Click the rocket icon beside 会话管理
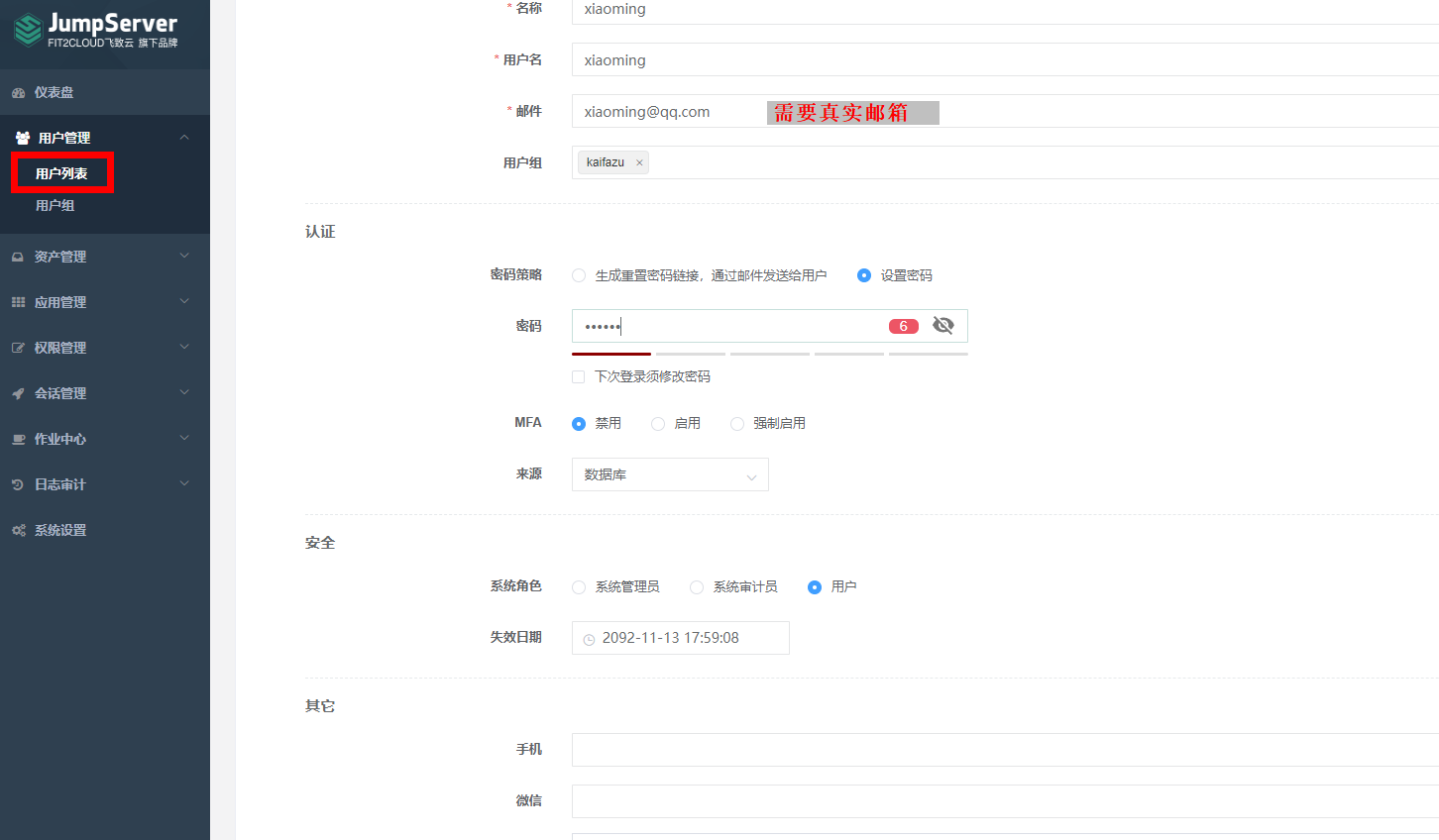Screen dimensions: 1439x840 tap(18, 393)
